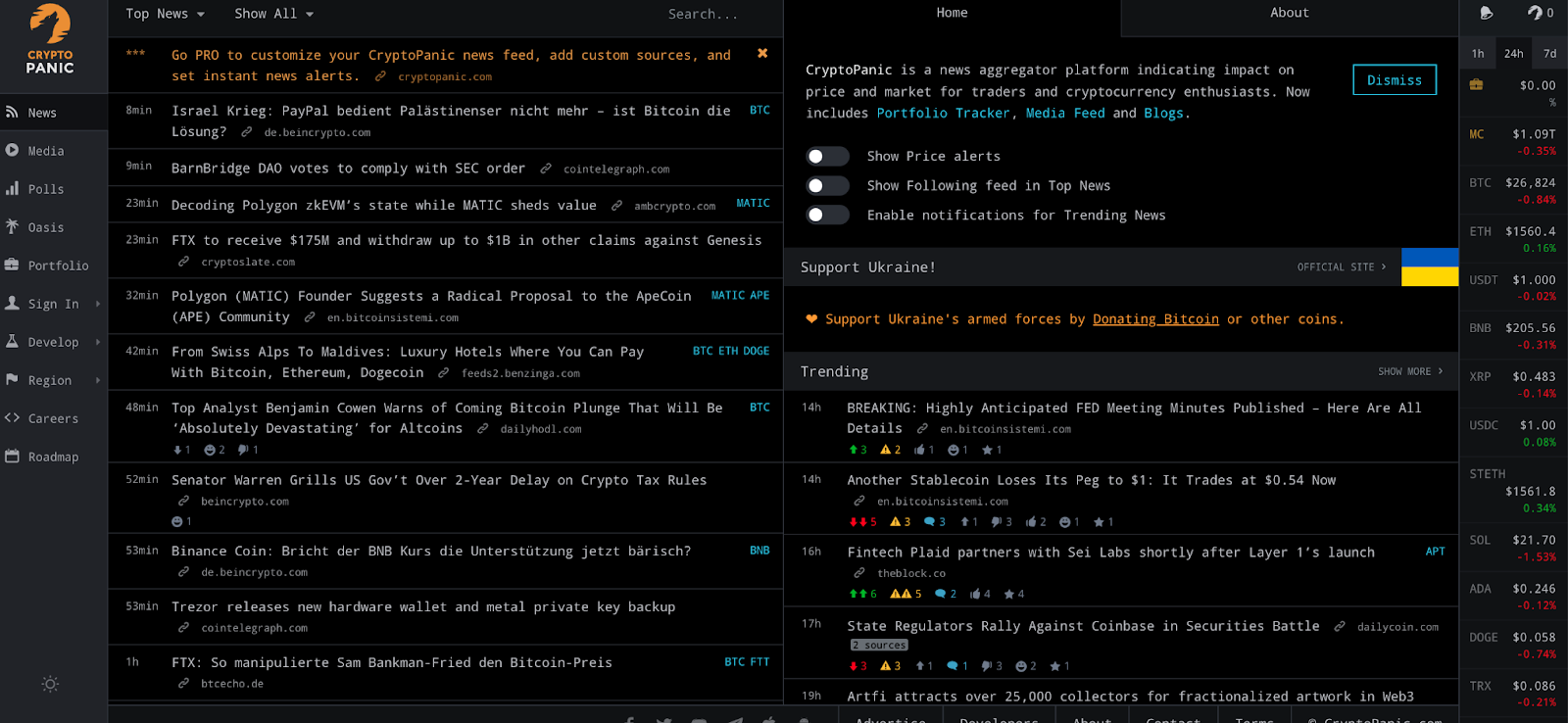This screenshot has width=1568, height=723.
Task: Open 'Trezor releases new hardware wallet' headline
Action: click(x=423, y=607)
